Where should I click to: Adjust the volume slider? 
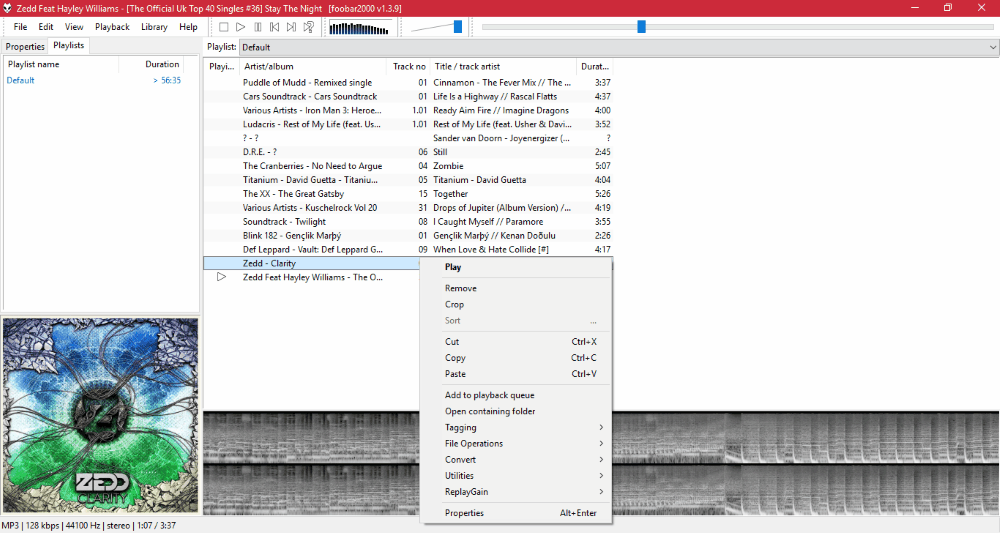coord(457,27)
